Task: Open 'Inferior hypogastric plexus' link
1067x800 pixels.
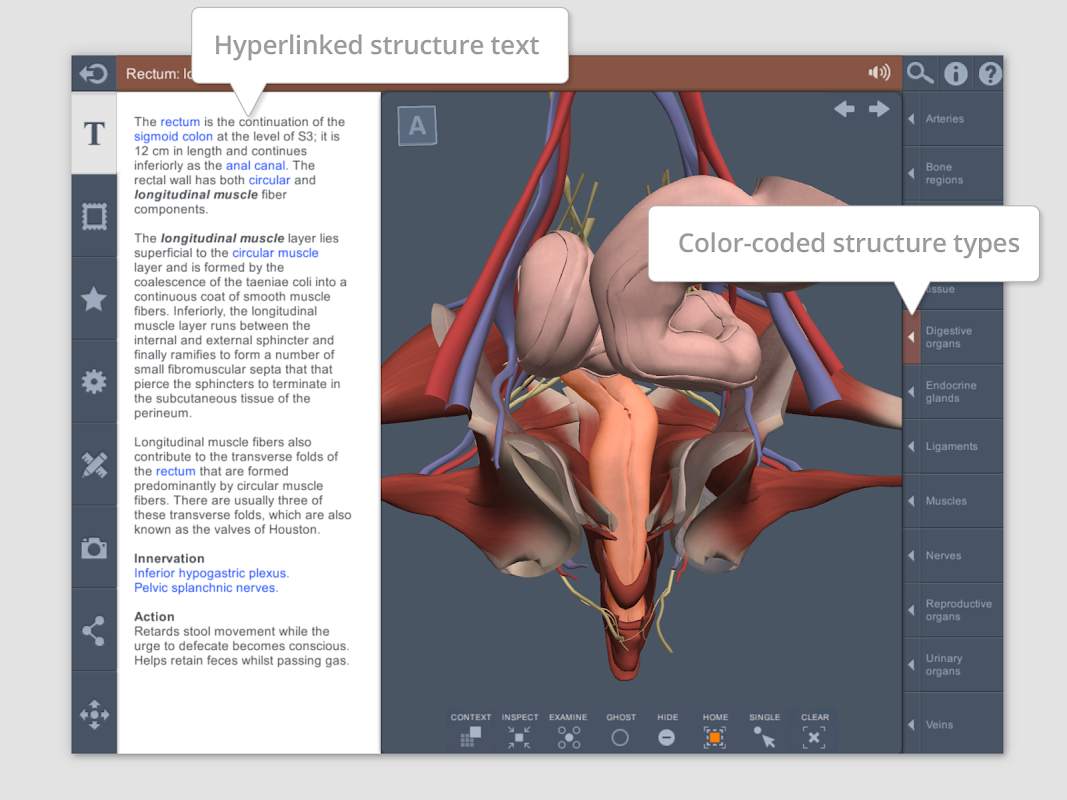Action: [211, 574]
